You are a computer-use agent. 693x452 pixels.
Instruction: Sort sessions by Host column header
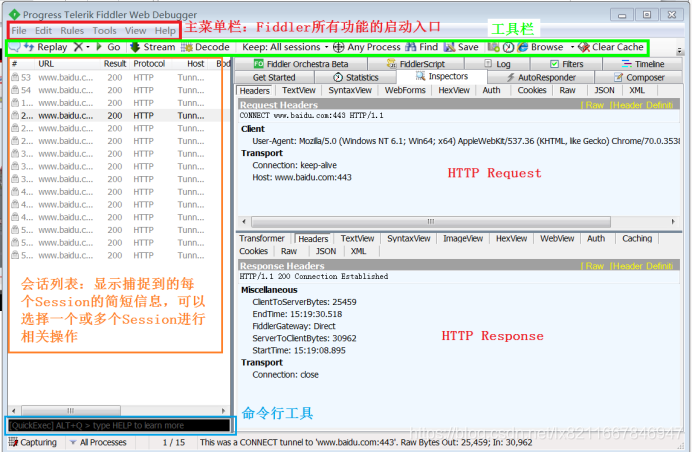click(195, 64)
